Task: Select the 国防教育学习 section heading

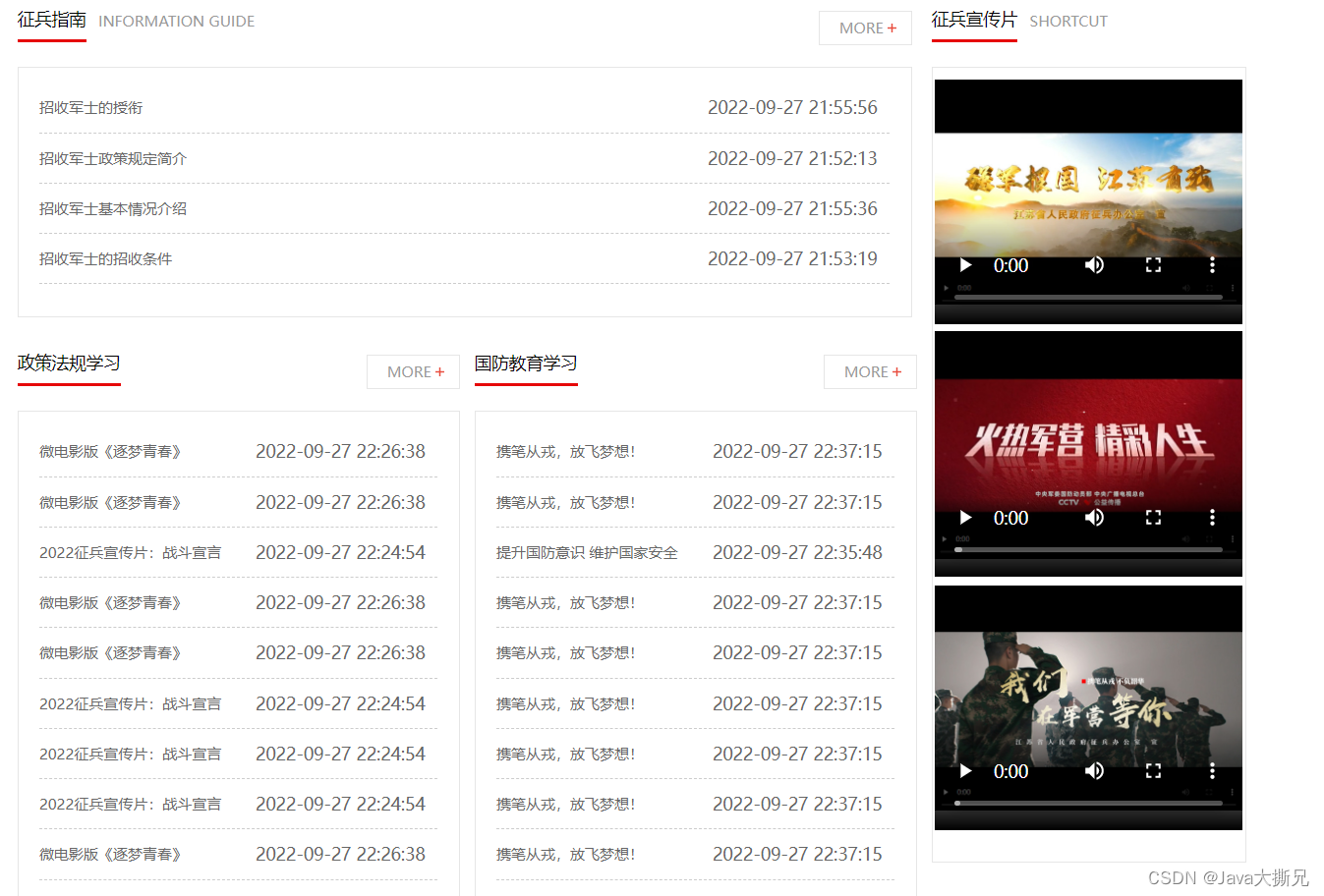Action: [x=526, y=364]
